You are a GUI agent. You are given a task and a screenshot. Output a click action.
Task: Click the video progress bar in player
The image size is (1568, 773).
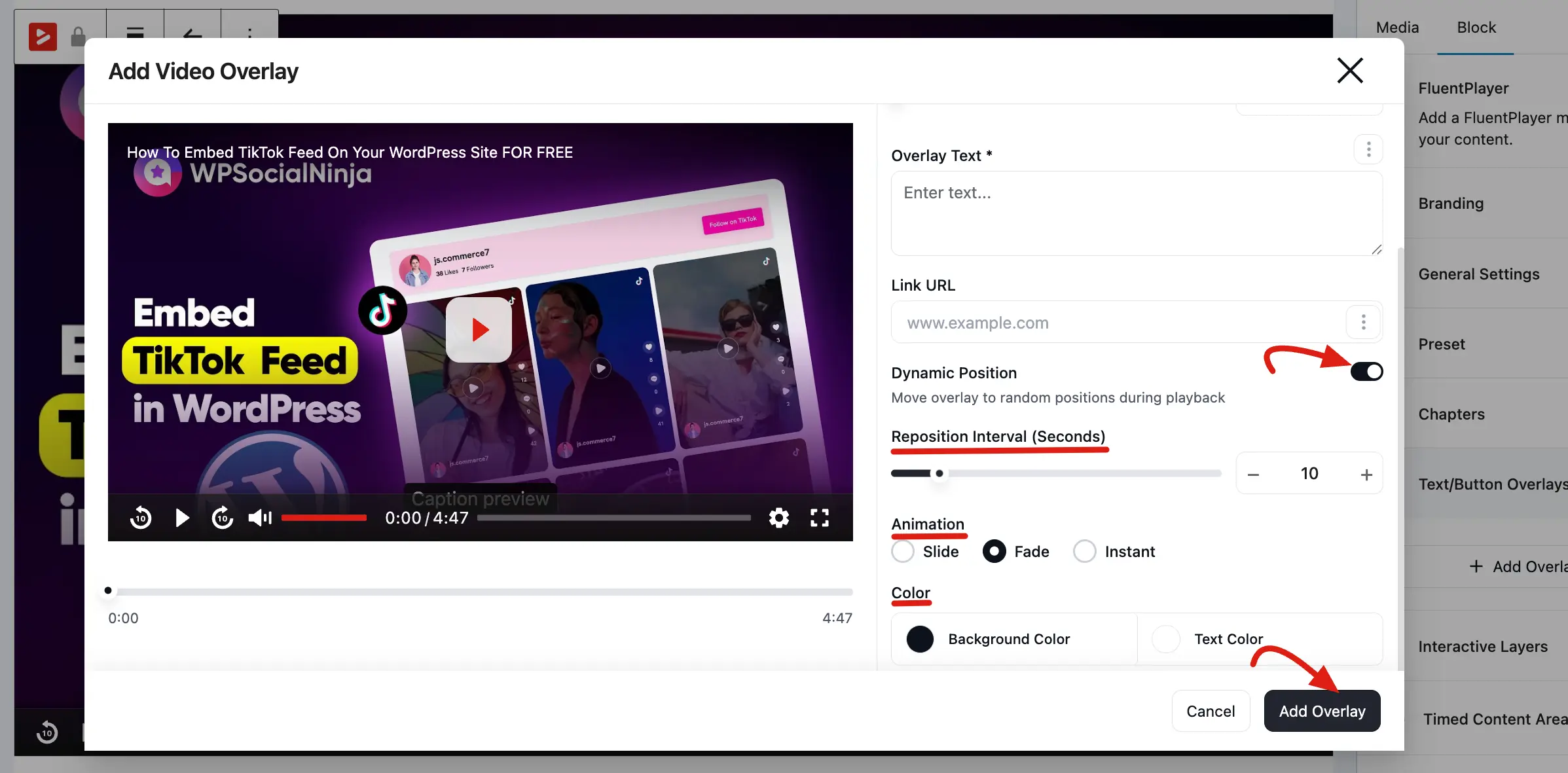[614, 518]
